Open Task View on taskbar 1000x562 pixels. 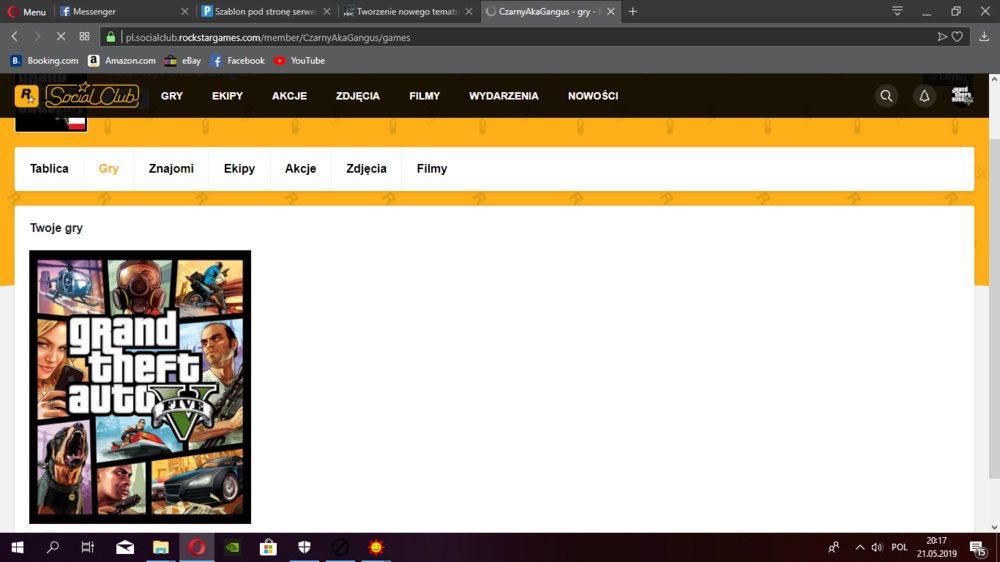pos(88,547)
